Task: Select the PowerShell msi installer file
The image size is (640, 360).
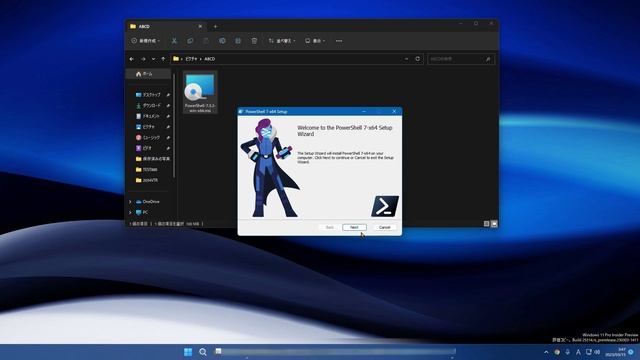Action: pos(200,93)
